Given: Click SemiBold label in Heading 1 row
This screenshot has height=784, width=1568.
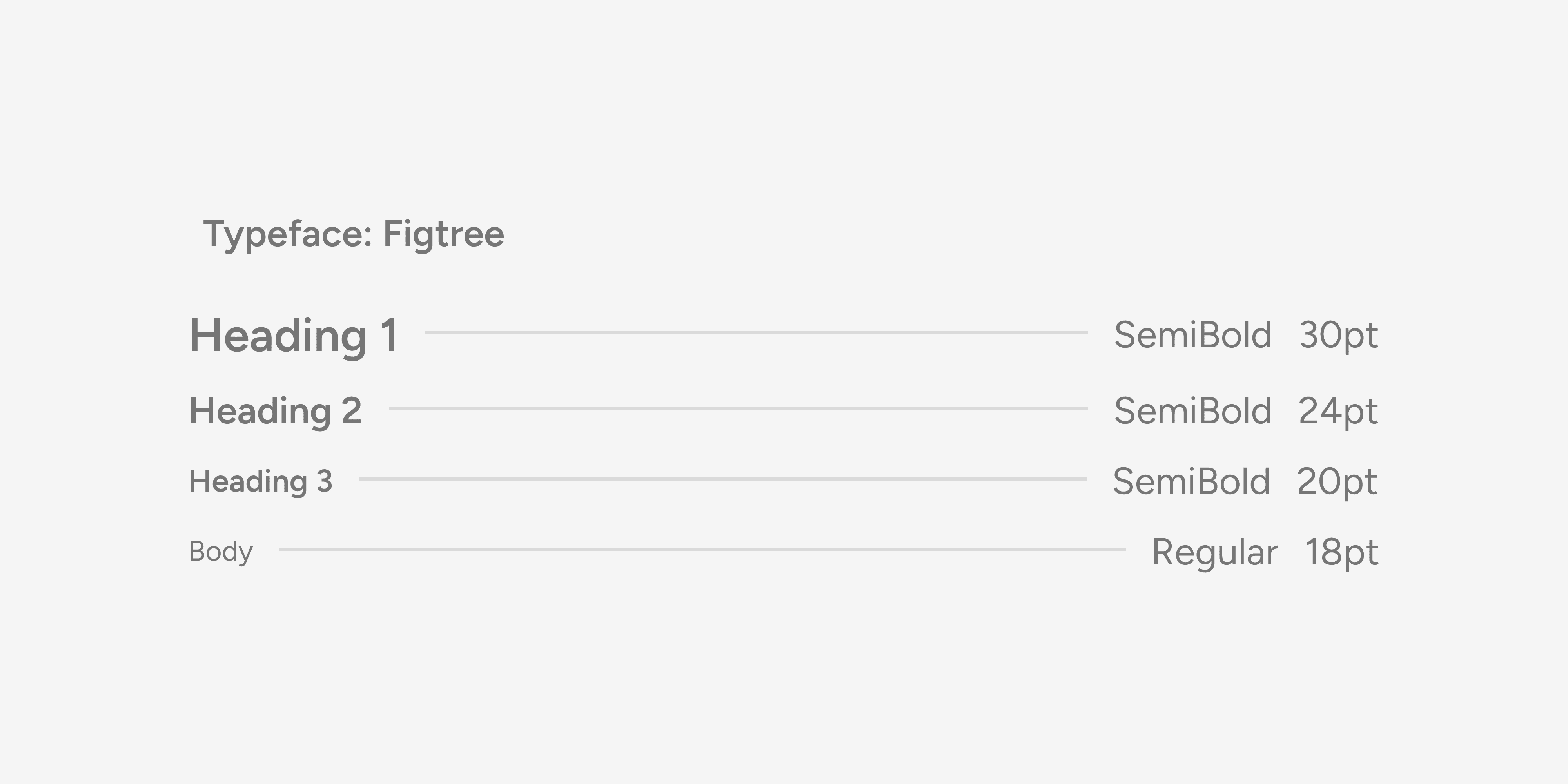Looking at the screenshot, I should point(1193,335).
